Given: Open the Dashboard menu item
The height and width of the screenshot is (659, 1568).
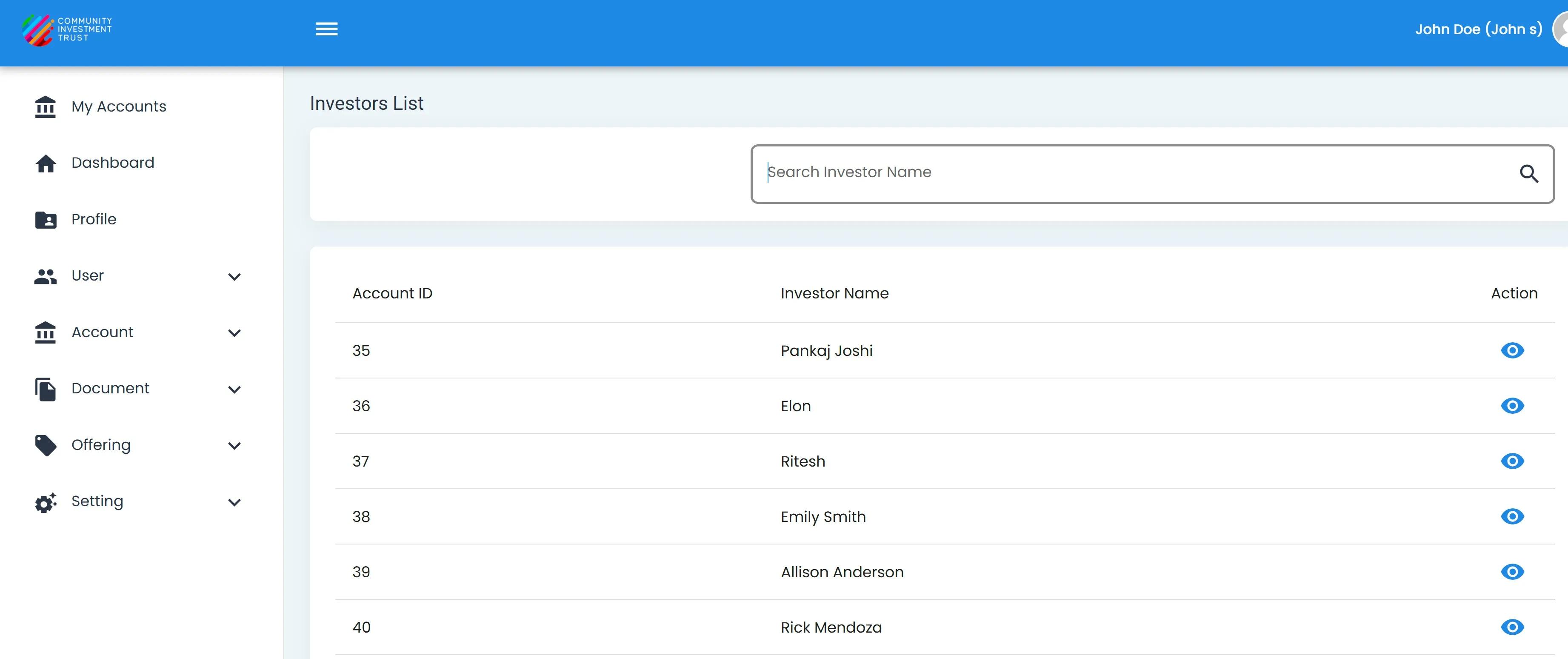Looking at the screenshot, I should 113,163.
